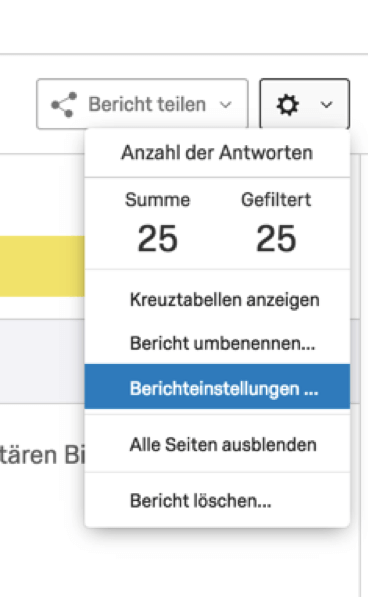Viewport: 368px width, 597px height.
Task: Click the Gefiltert count of 25
Action: [276, 239]
